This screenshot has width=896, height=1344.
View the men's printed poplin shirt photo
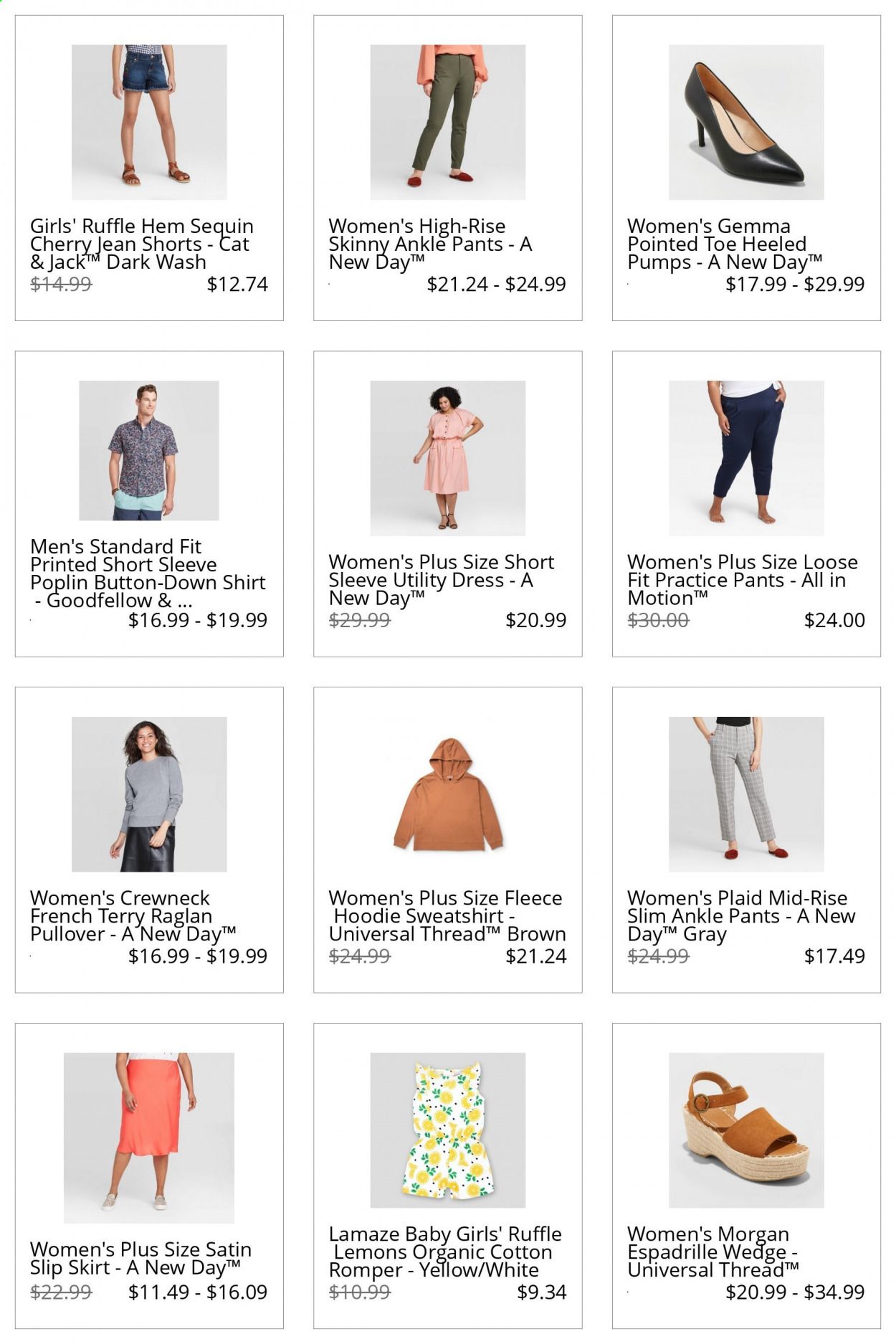149,450
